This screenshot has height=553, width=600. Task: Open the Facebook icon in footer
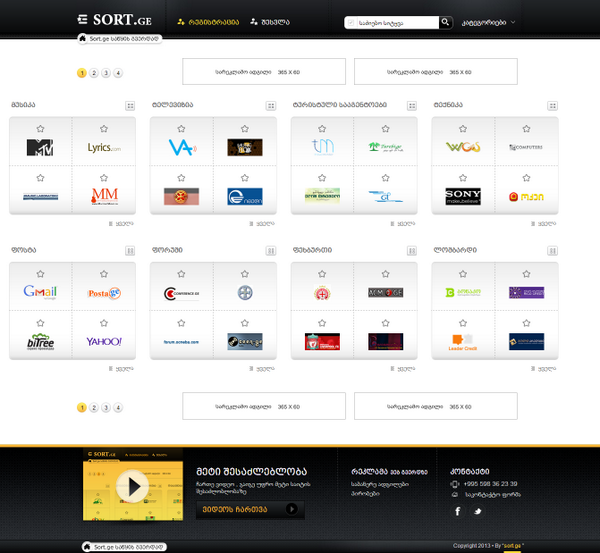point(458,511)
